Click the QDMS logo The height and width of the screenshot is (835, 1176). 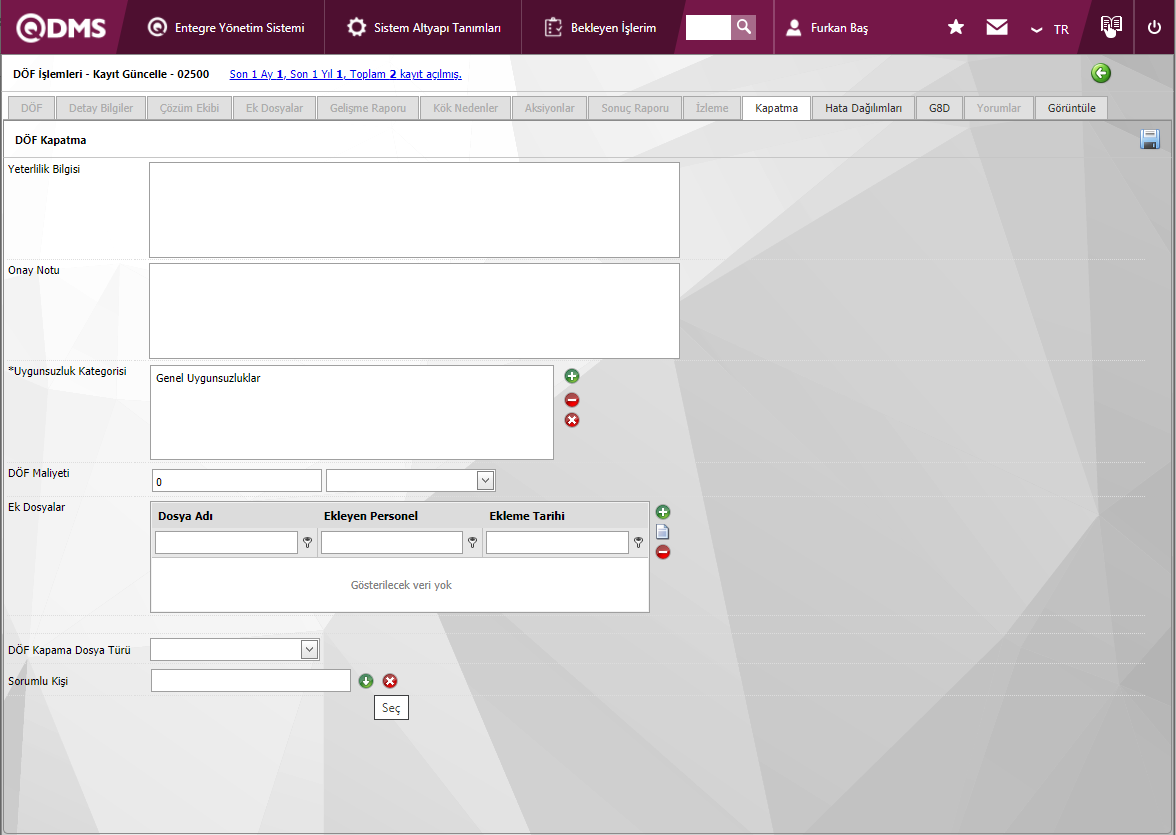click(x=62, y=28)
